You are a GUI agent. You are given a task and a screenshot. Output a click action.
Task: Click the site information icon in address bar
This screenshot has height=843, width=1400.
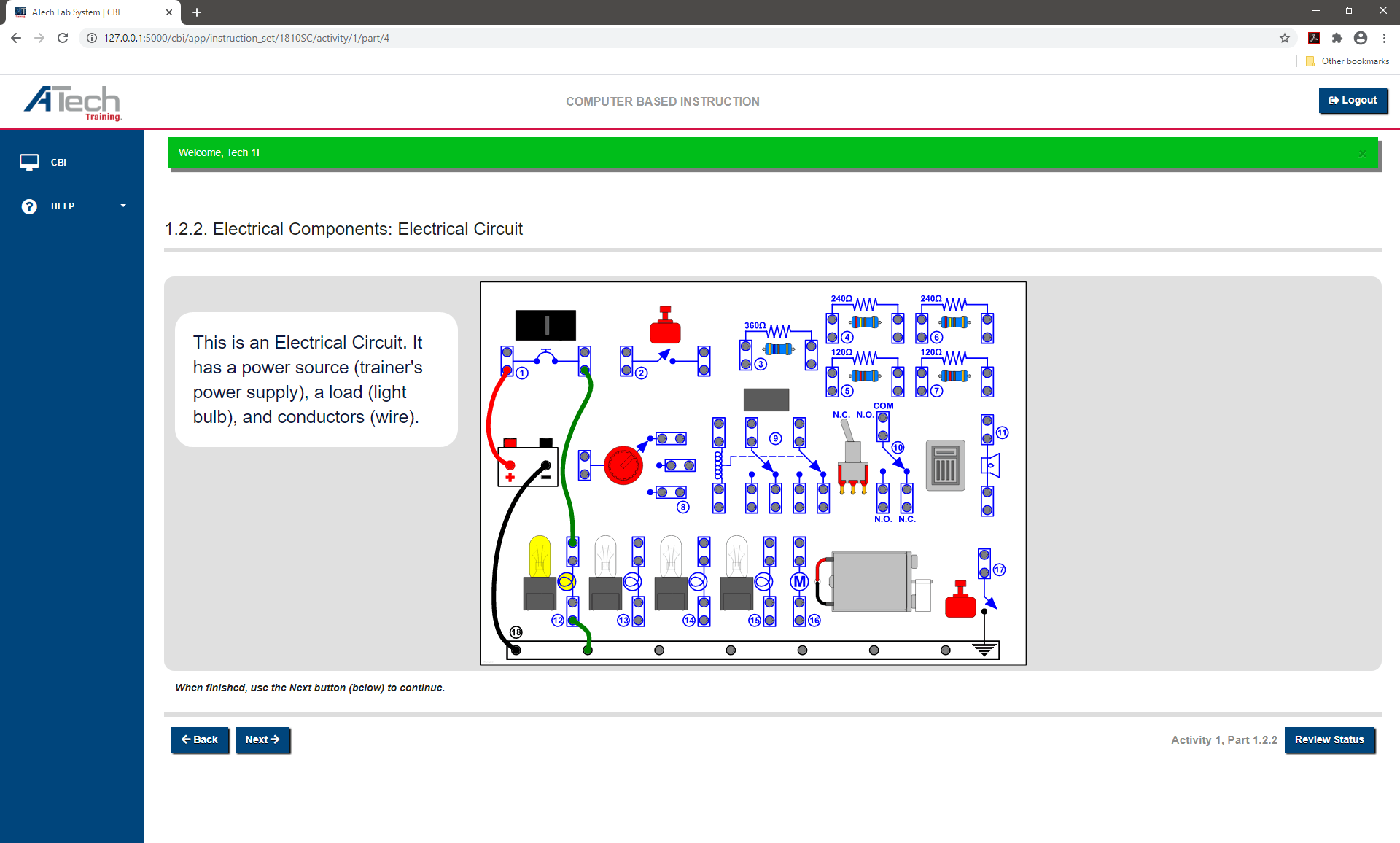pyautogui.click(x=91, y=38)
